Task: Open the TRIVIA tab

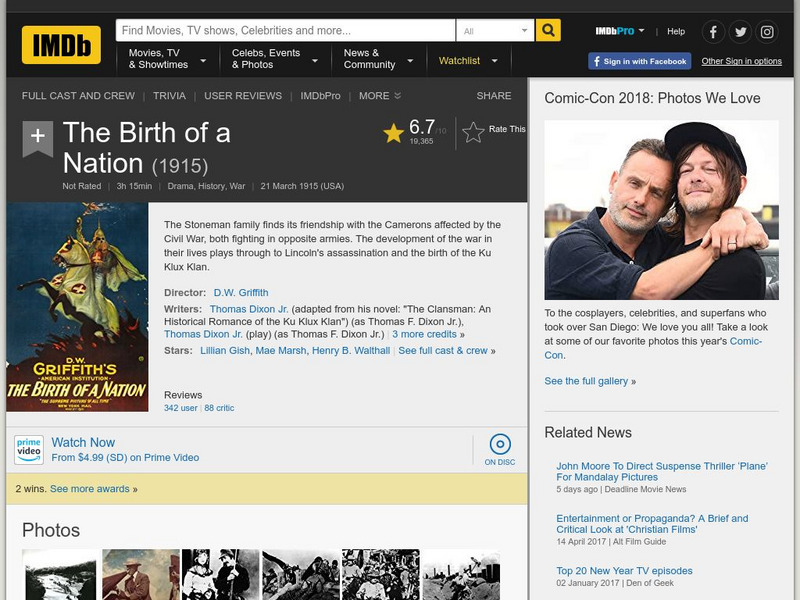Action: click(169, 96)
